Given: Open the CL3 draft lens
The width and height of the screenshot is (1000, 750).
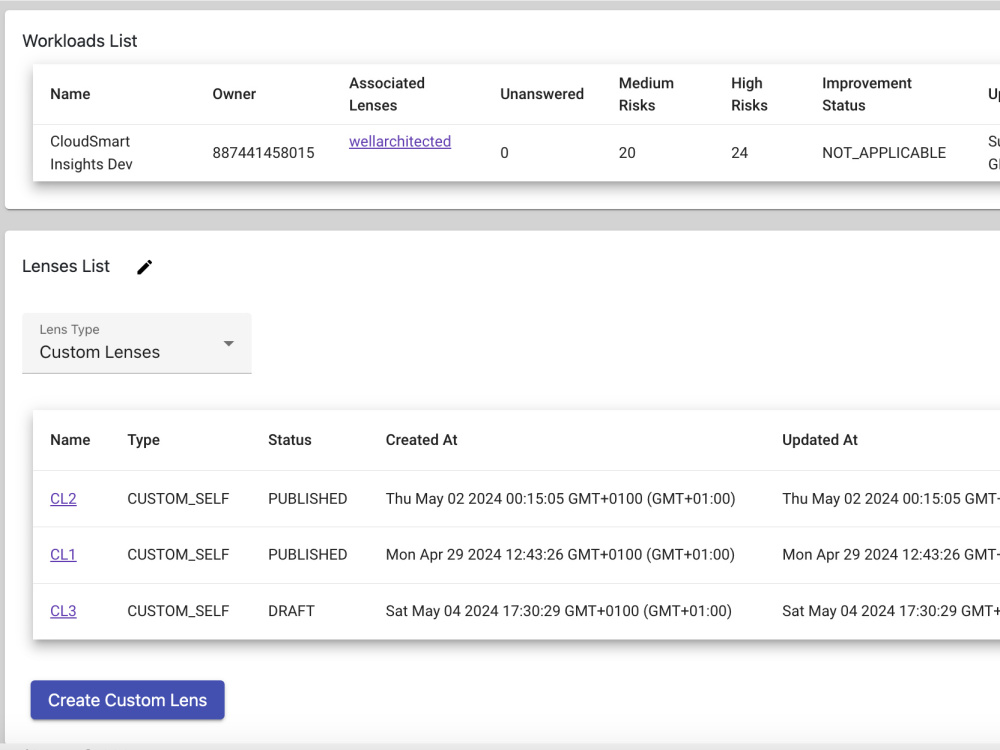Looking at the screenshot, I should coord(63,611).
